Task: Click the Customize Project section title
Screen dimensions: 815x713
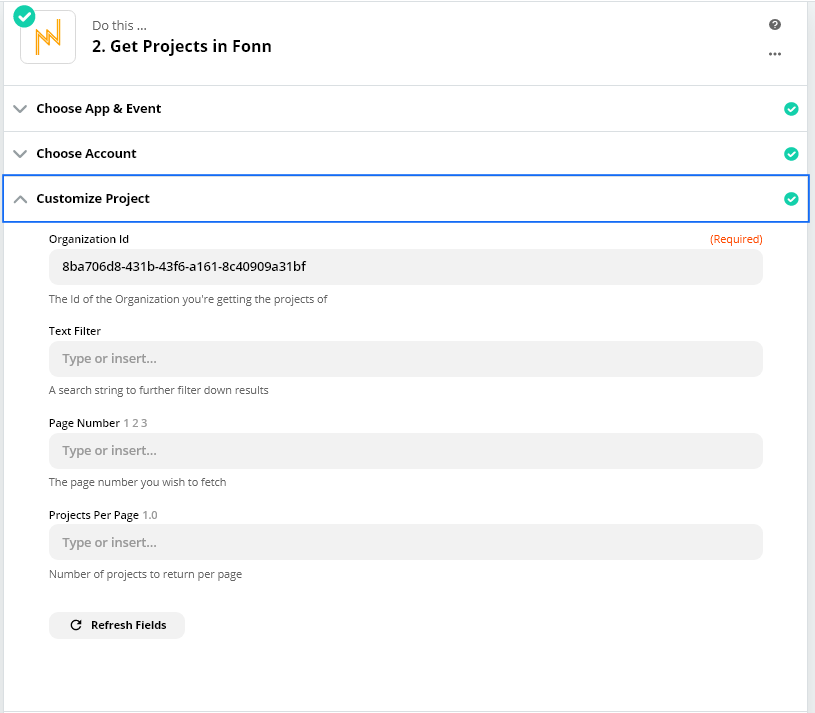Action: (93, 199)
